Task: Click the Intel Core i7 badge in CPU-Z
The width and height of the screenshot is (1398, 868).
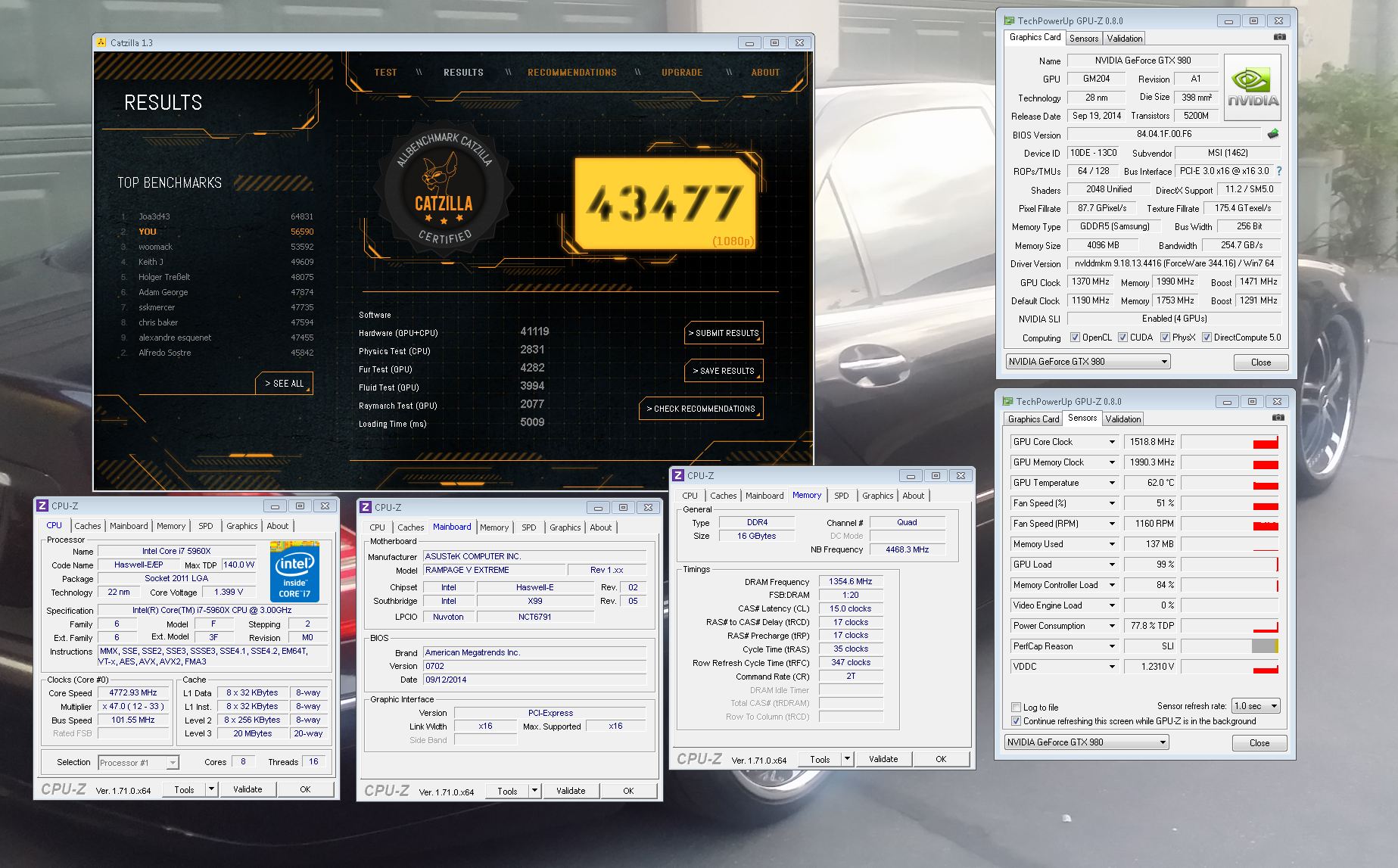Action: point(294,572)
